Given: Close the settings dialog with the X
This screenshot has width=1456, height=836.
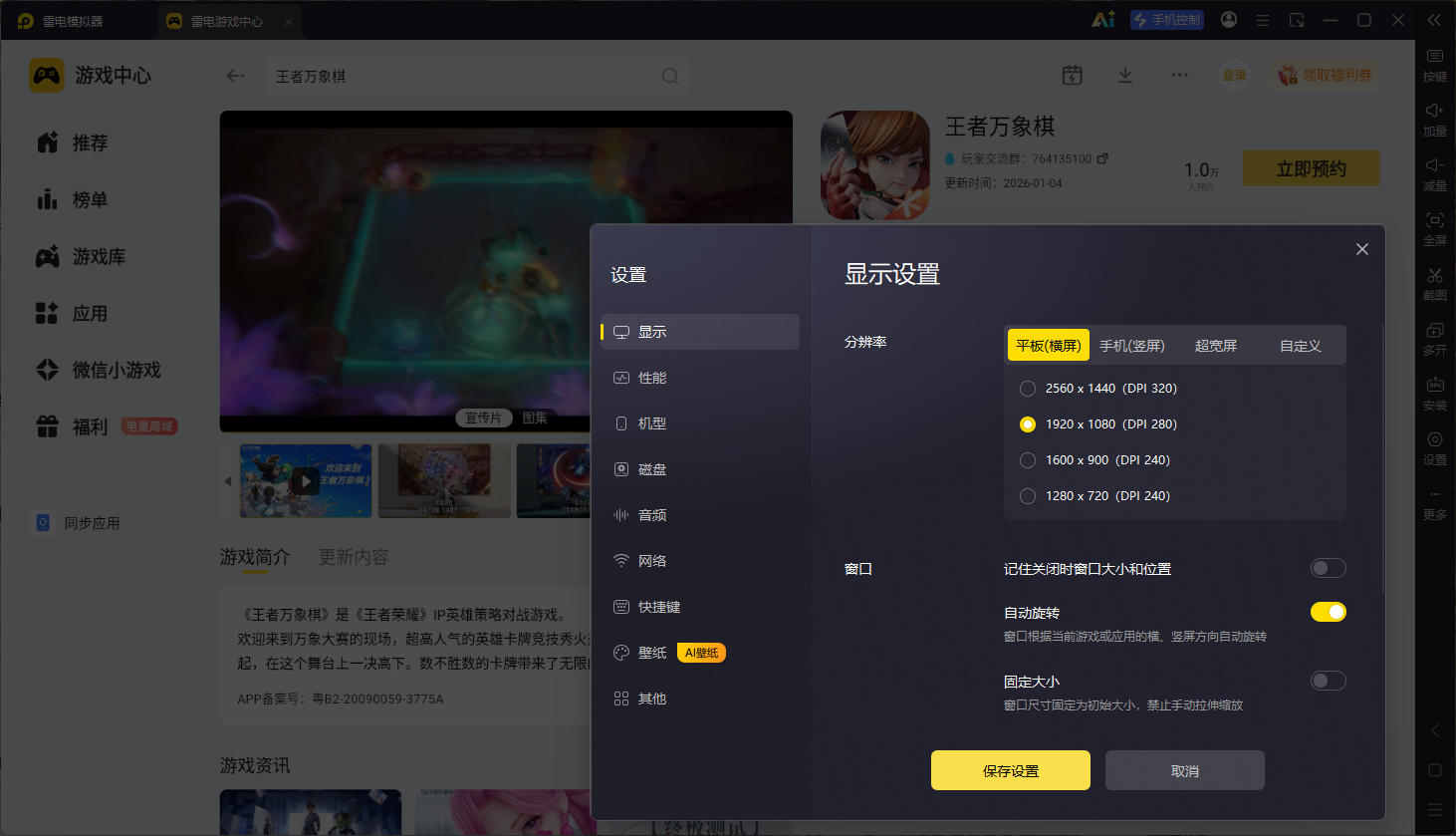Looking at the screenshot, I should pos(1362,249).
